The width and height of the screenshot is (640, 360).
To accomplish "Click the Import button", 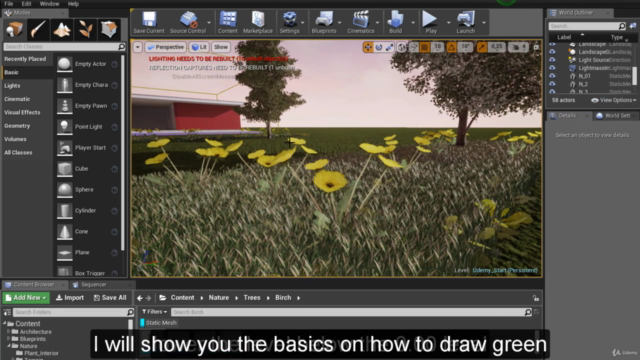I will pos(70,298).
